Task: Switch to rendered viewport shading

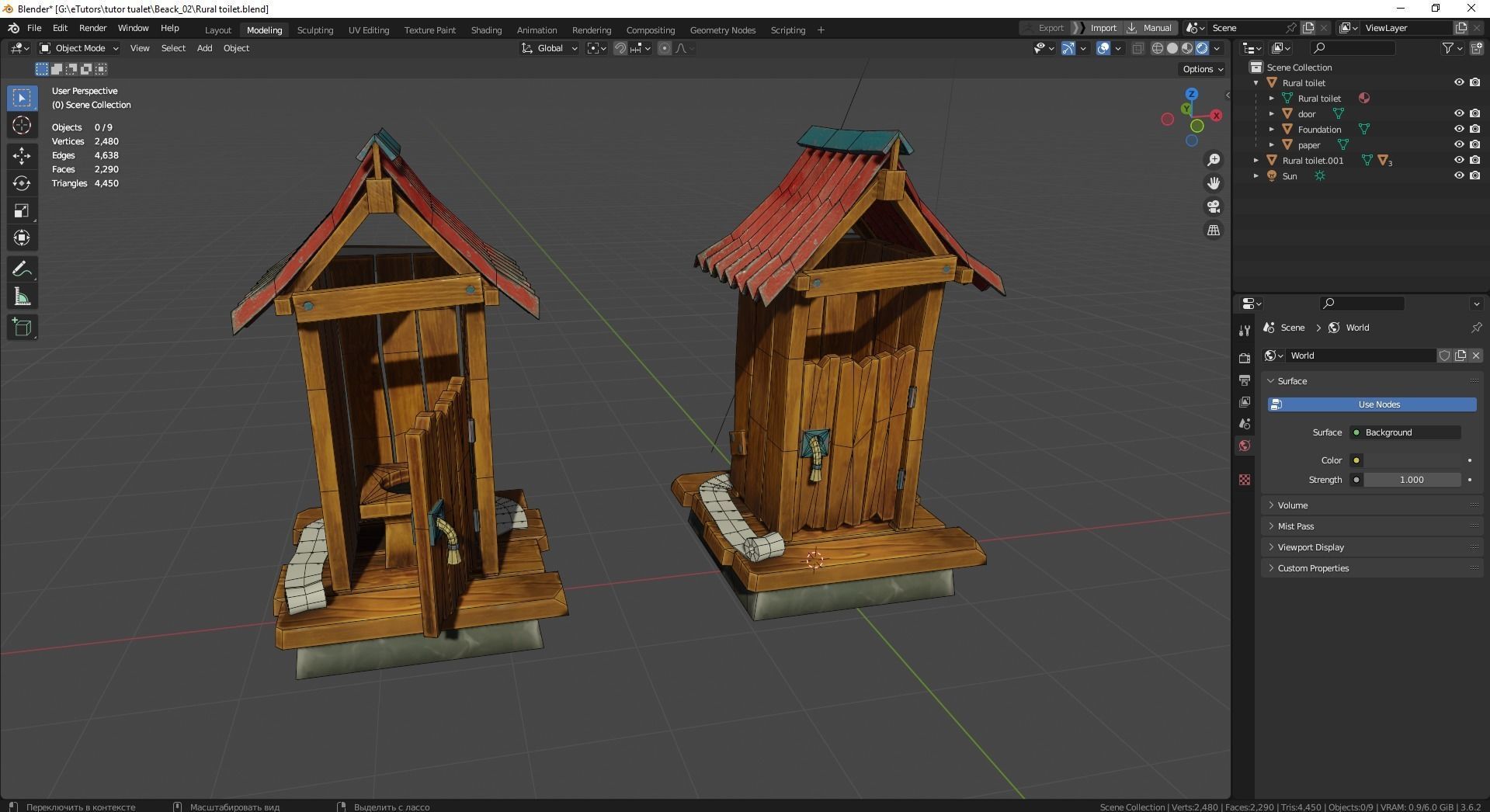Action: click(x=1202, y=48)
